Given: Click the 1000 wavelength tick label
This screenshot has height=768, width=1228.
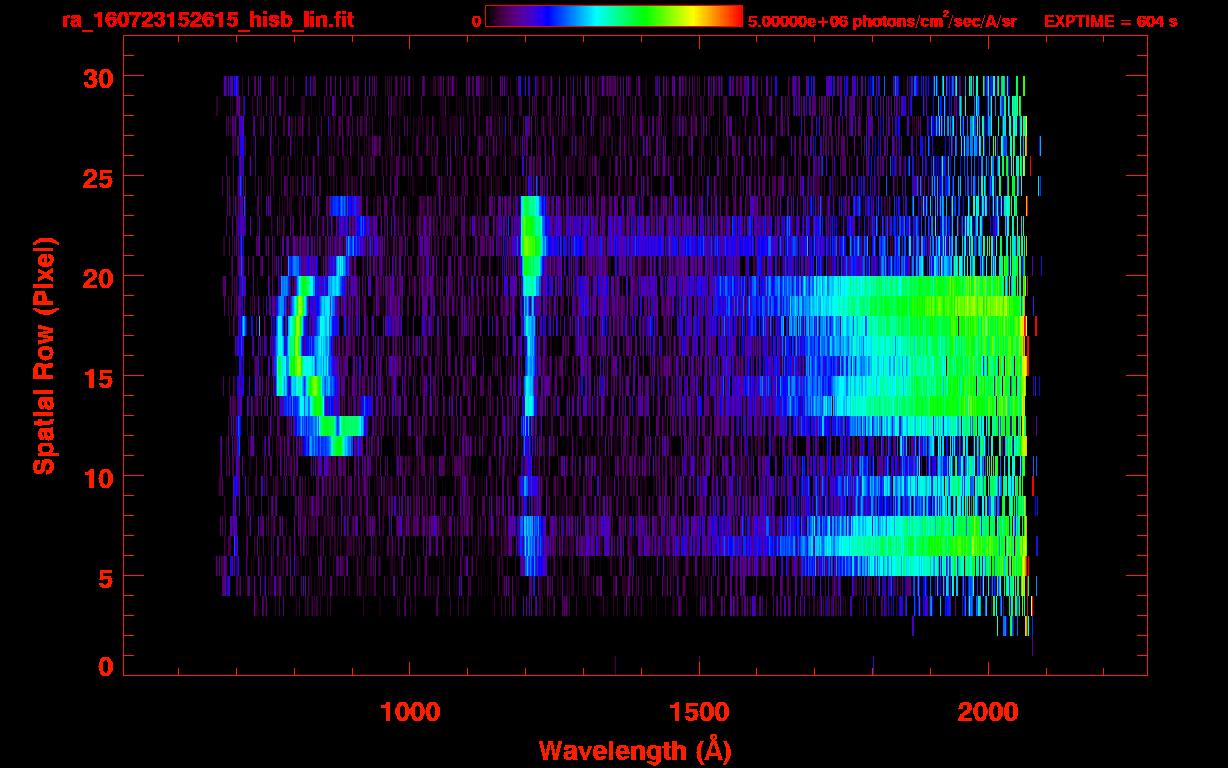Looking at the screenshot, I should coord(410,712).
